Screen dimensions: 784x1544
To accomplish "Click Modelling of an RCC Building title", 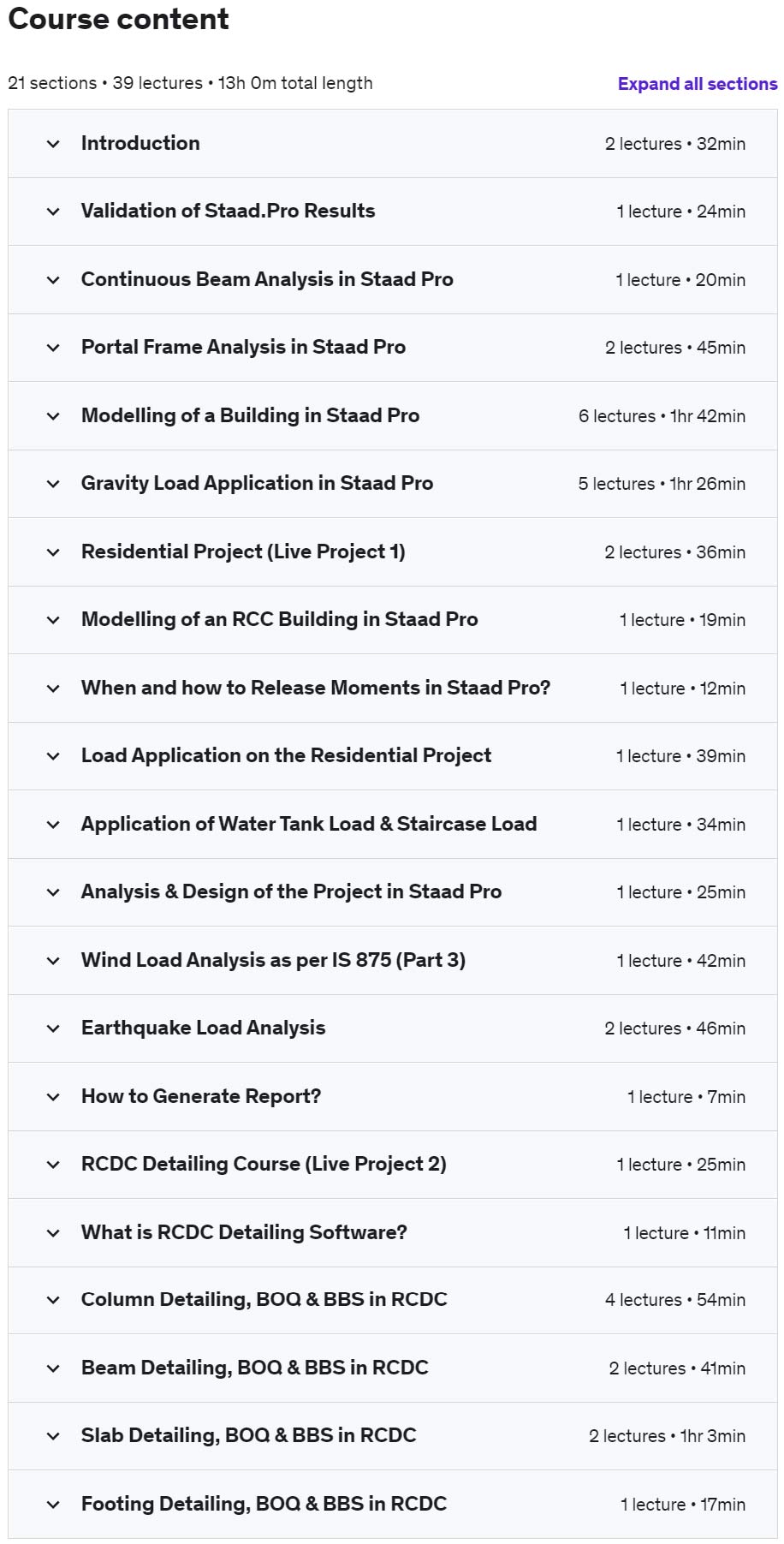I will pos(279,619).
